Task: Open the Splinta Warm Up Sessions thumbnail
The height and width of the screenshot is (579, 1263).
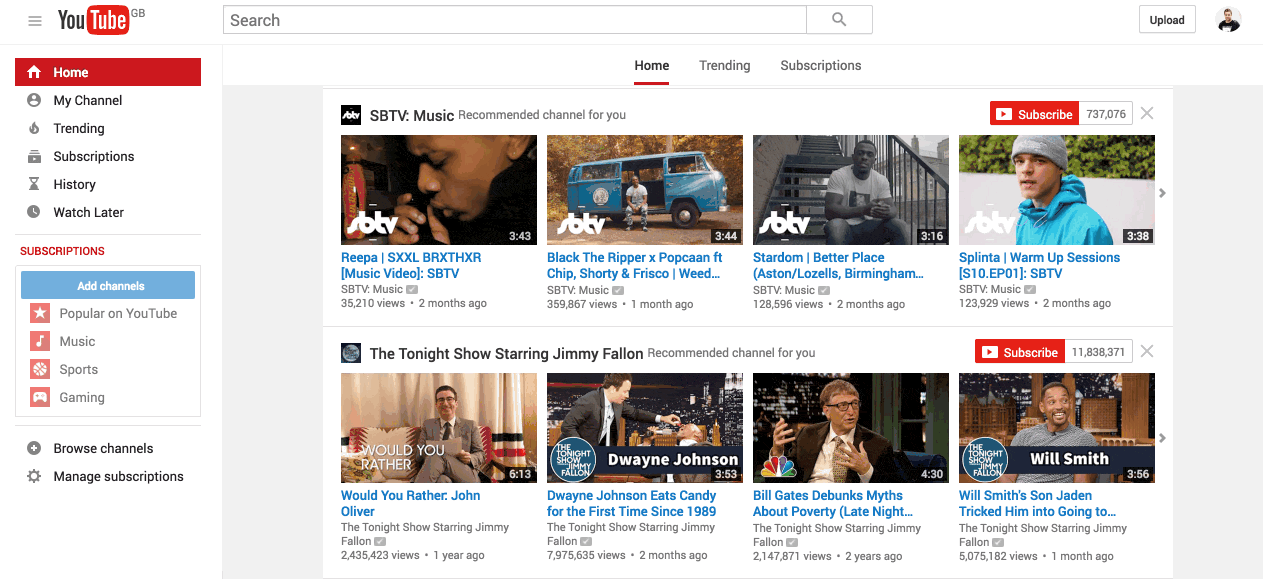Action: (x=1057, y=190)
